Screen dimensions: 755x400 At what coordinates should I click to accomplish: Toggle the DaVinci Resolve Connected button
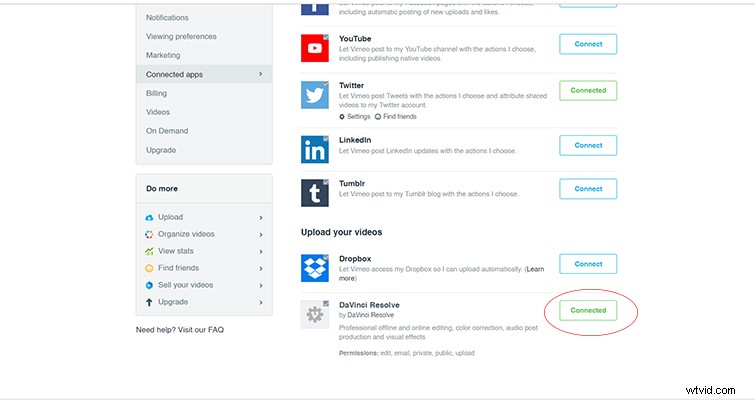click(x=588, y=310)
